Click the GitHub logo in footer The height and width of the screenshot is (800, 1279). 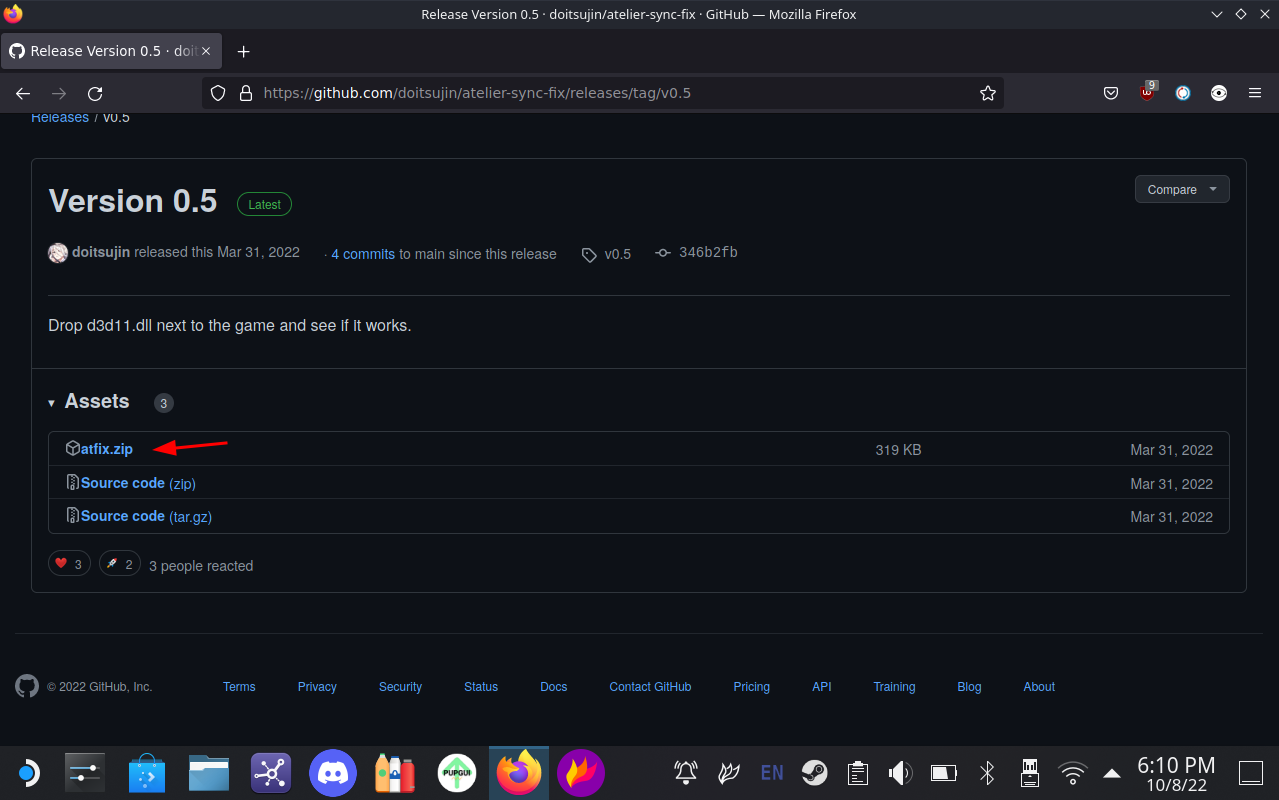click(27, 686)
